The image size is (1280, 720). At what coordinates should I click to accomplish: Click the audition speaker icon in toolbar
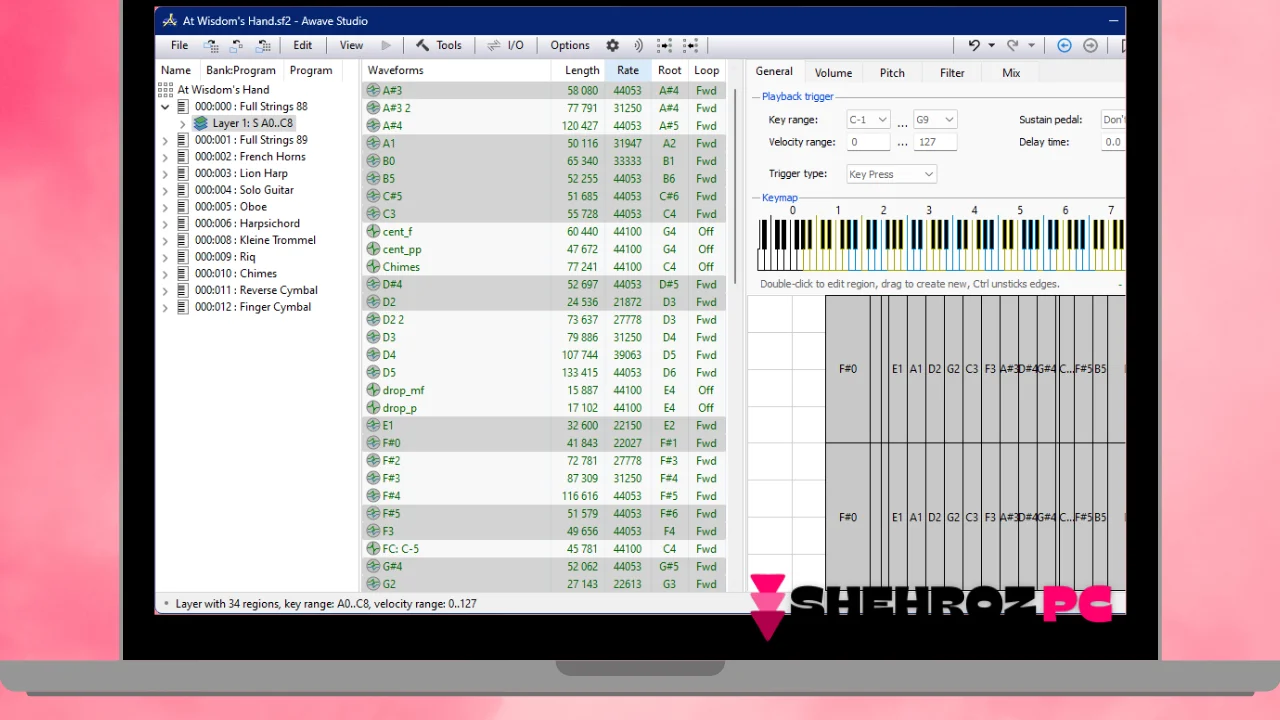click(x=638, y=45)
